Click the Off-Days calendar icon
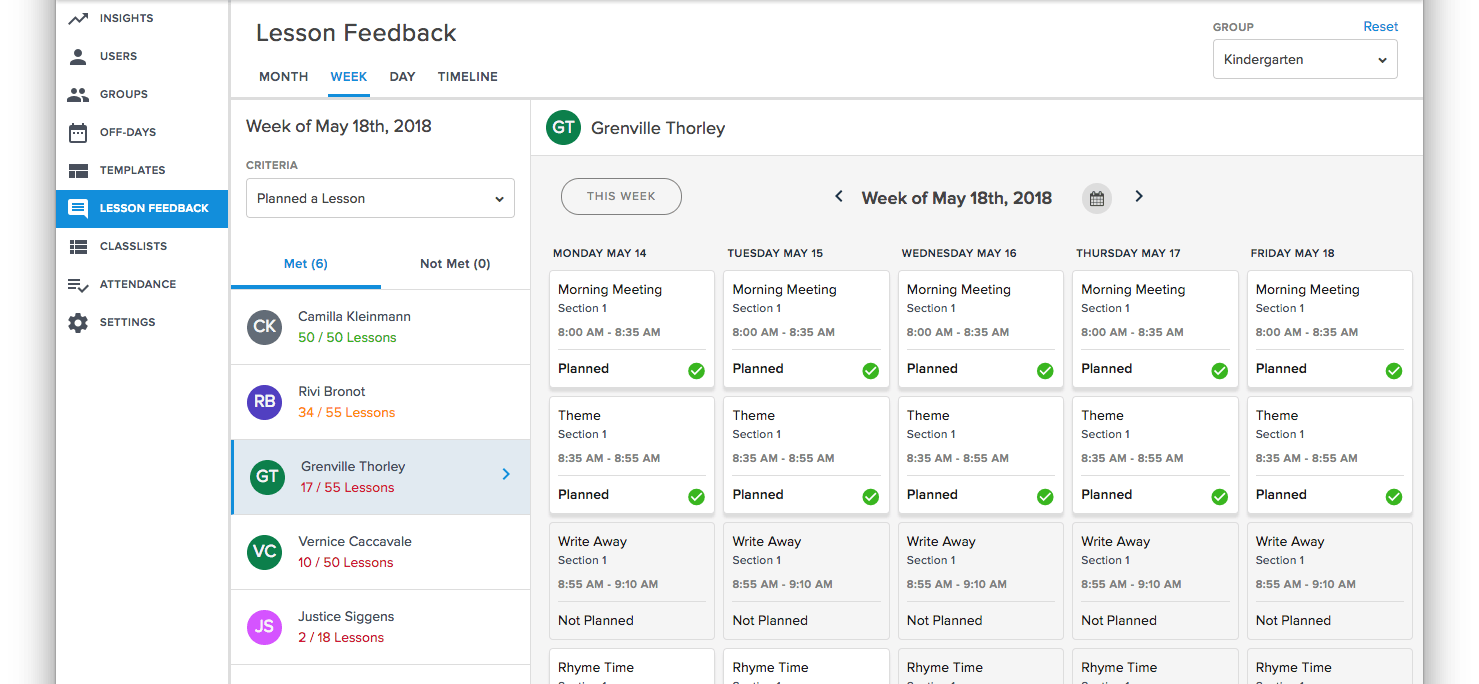The image size is (1479, 684). coord(78,132)
